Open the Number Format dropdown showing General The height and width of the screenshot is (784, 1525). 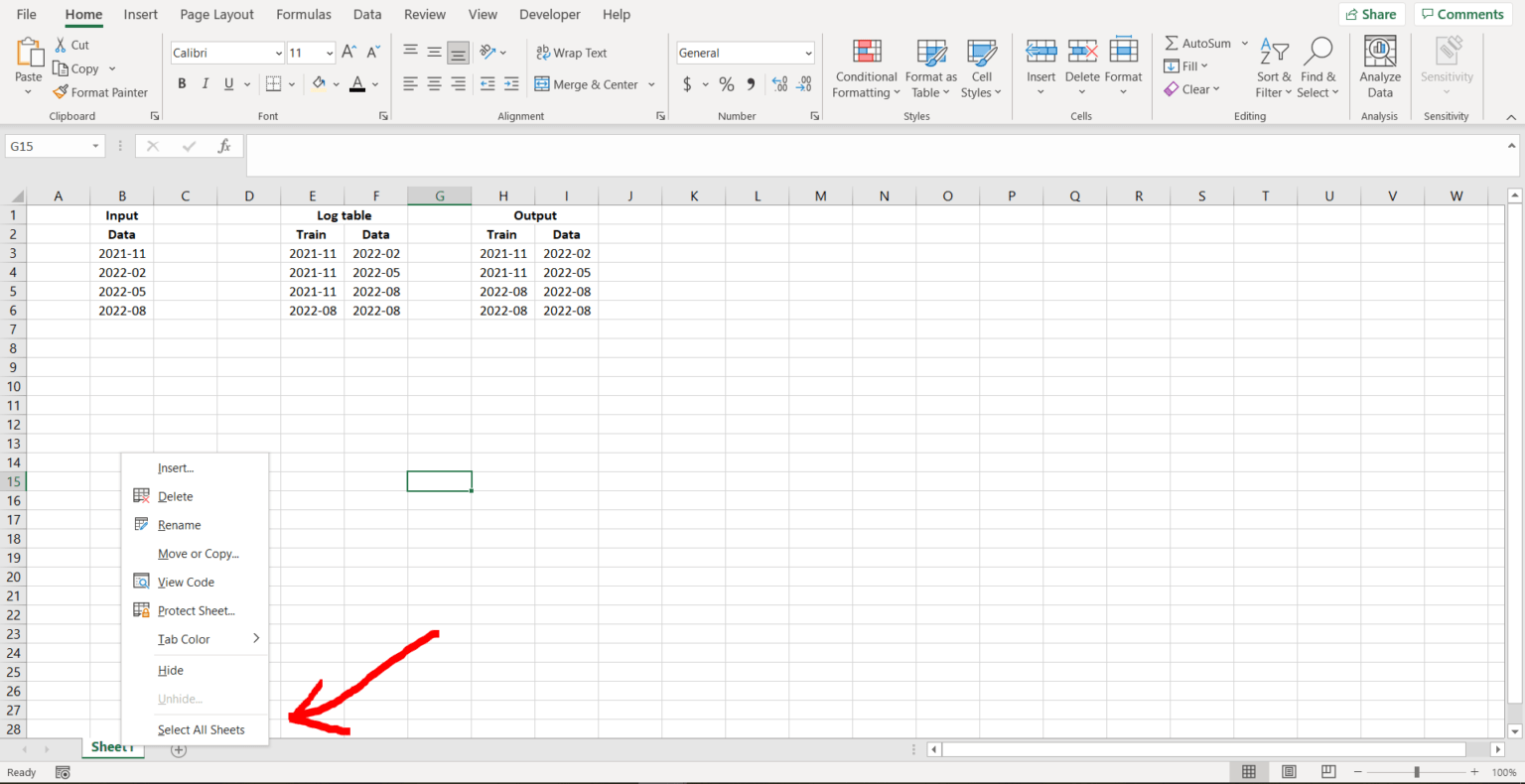point(745,52)
